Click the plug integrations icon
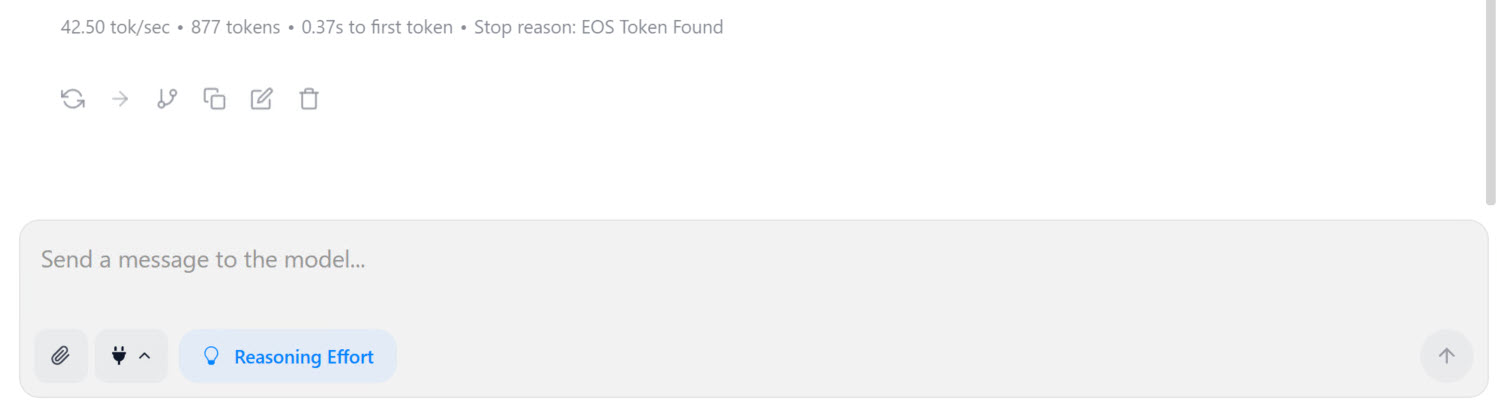This screenshot has height=411, width=1497. click(119, 356)
